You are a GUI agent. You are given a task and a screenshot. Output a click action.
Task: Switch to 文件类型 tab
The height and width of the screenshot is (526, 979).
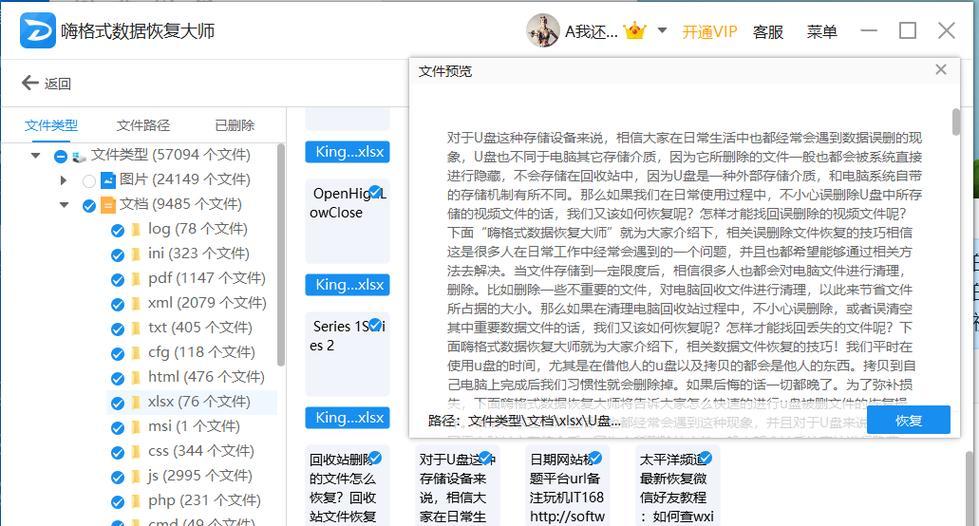pos(51,126)
